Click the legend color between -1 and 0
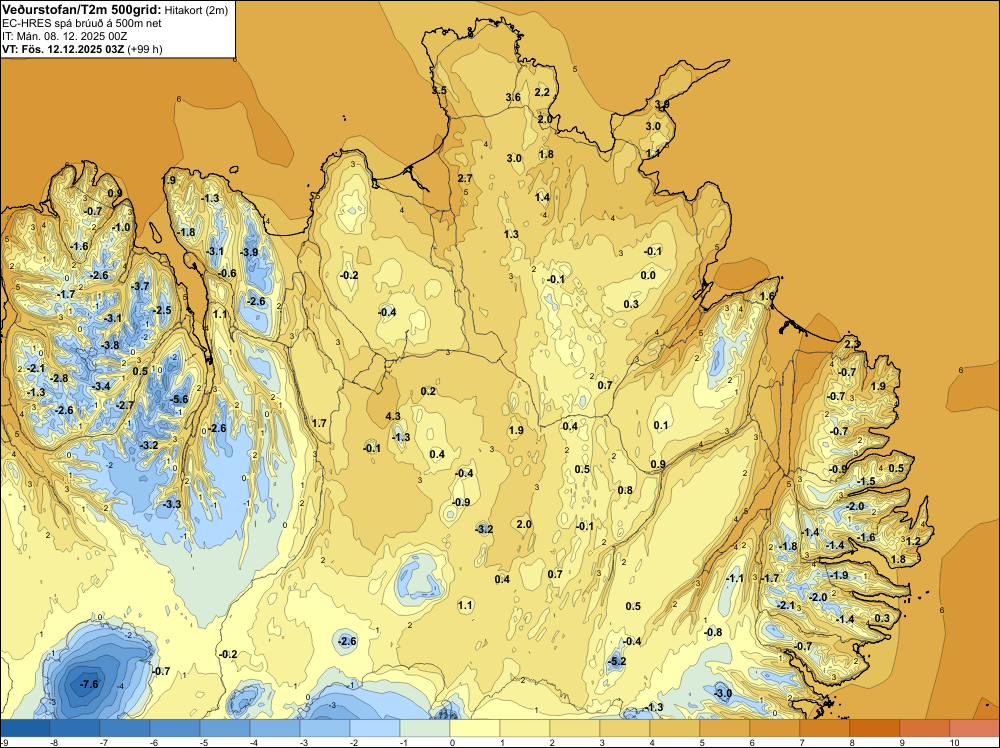Image resolution: width=1000 pixels, height=748 pixels. coord(425,728)
